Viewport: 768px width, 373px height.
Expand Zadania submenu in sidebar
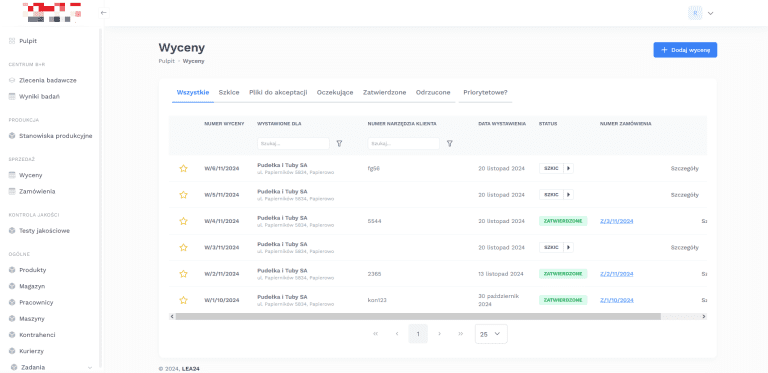90,367
